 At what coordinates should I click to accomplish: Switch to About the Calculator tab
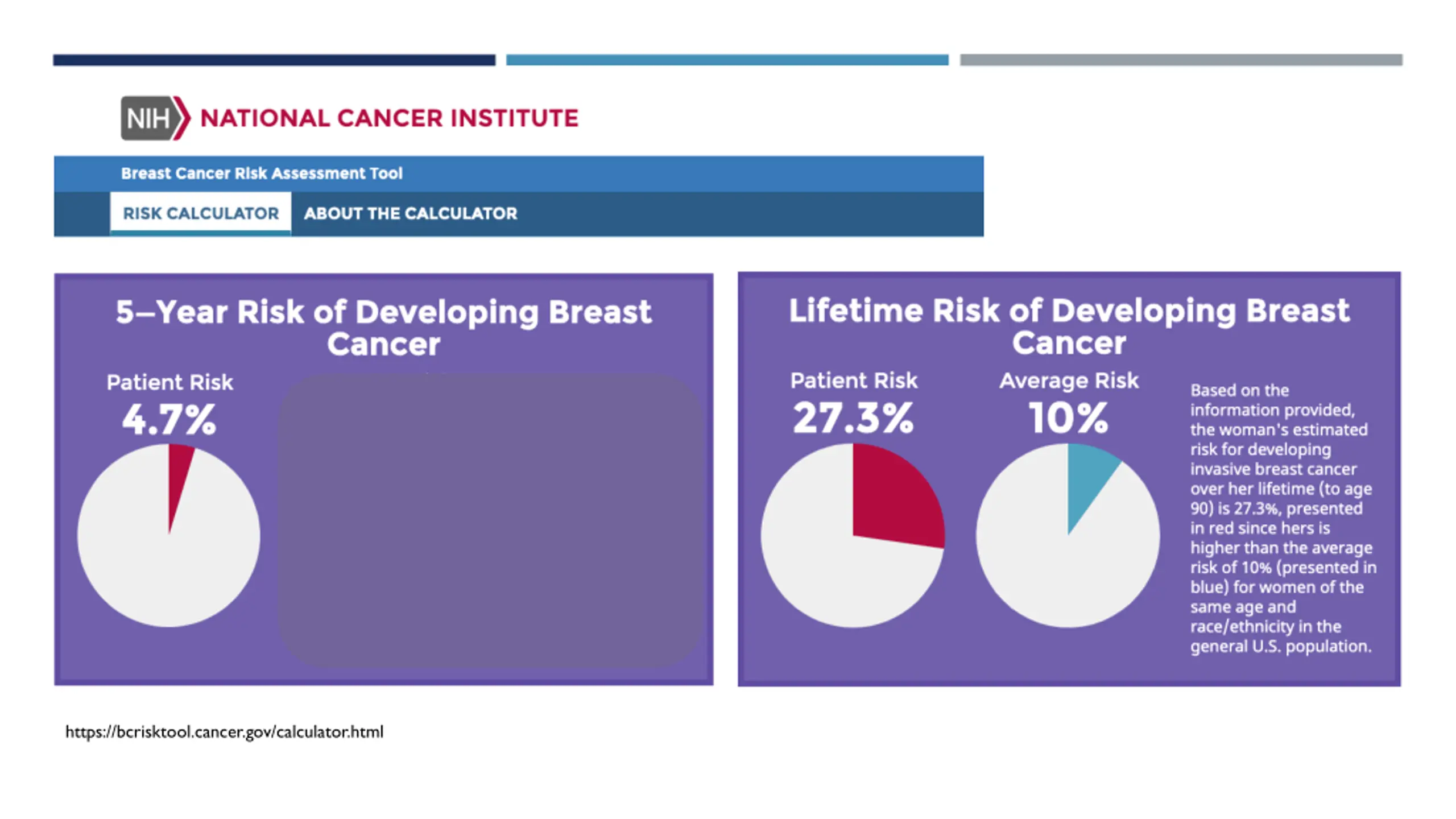click(410, 213)
